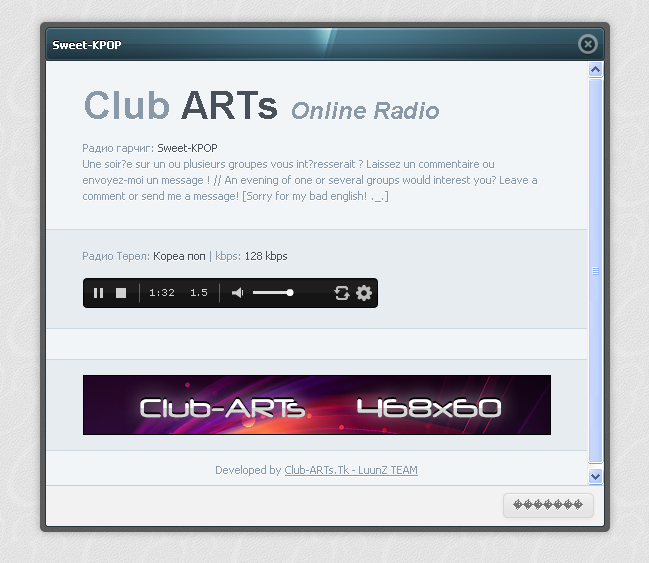Viewport: 649px width, 563px height.
Task: Click the elapsed time 1:32 display
Action: pos(162,293)
